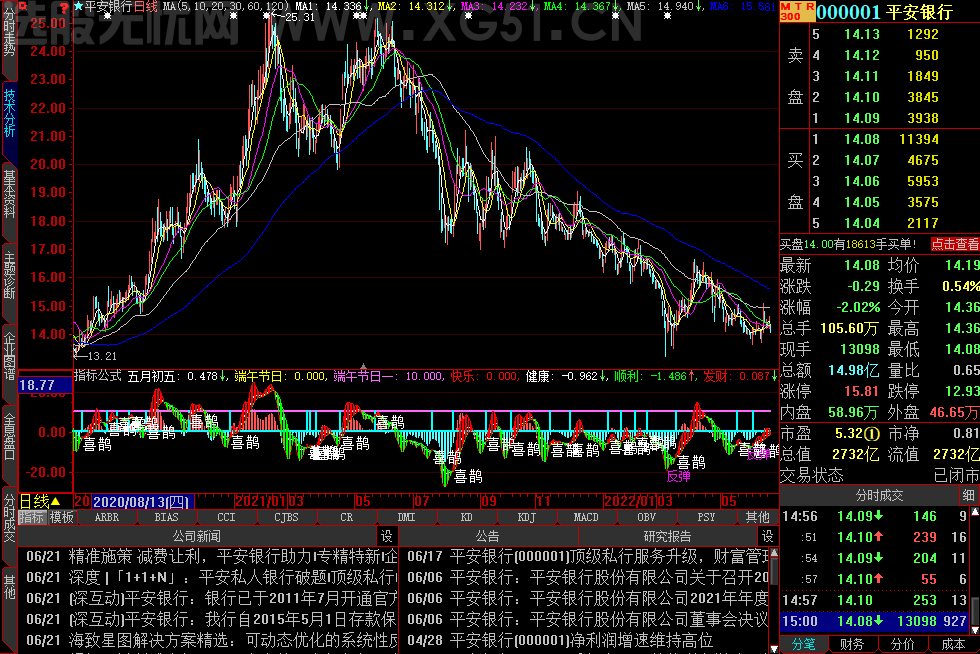Select the 15:00 14.08 trade row
The height and width of the screenshot is (654, 980).
coord(874,621)
